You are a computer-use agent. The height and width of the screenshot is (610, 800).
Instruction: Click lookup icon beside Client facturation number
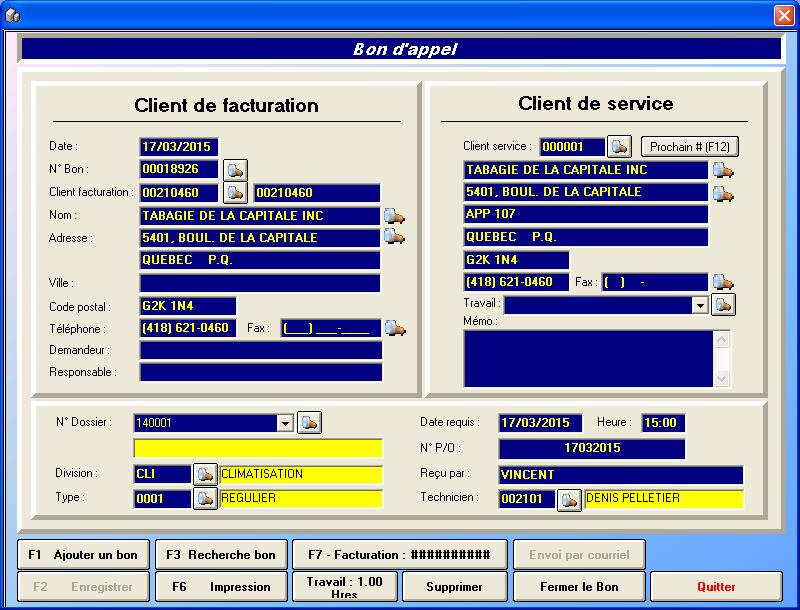[235, 192]
